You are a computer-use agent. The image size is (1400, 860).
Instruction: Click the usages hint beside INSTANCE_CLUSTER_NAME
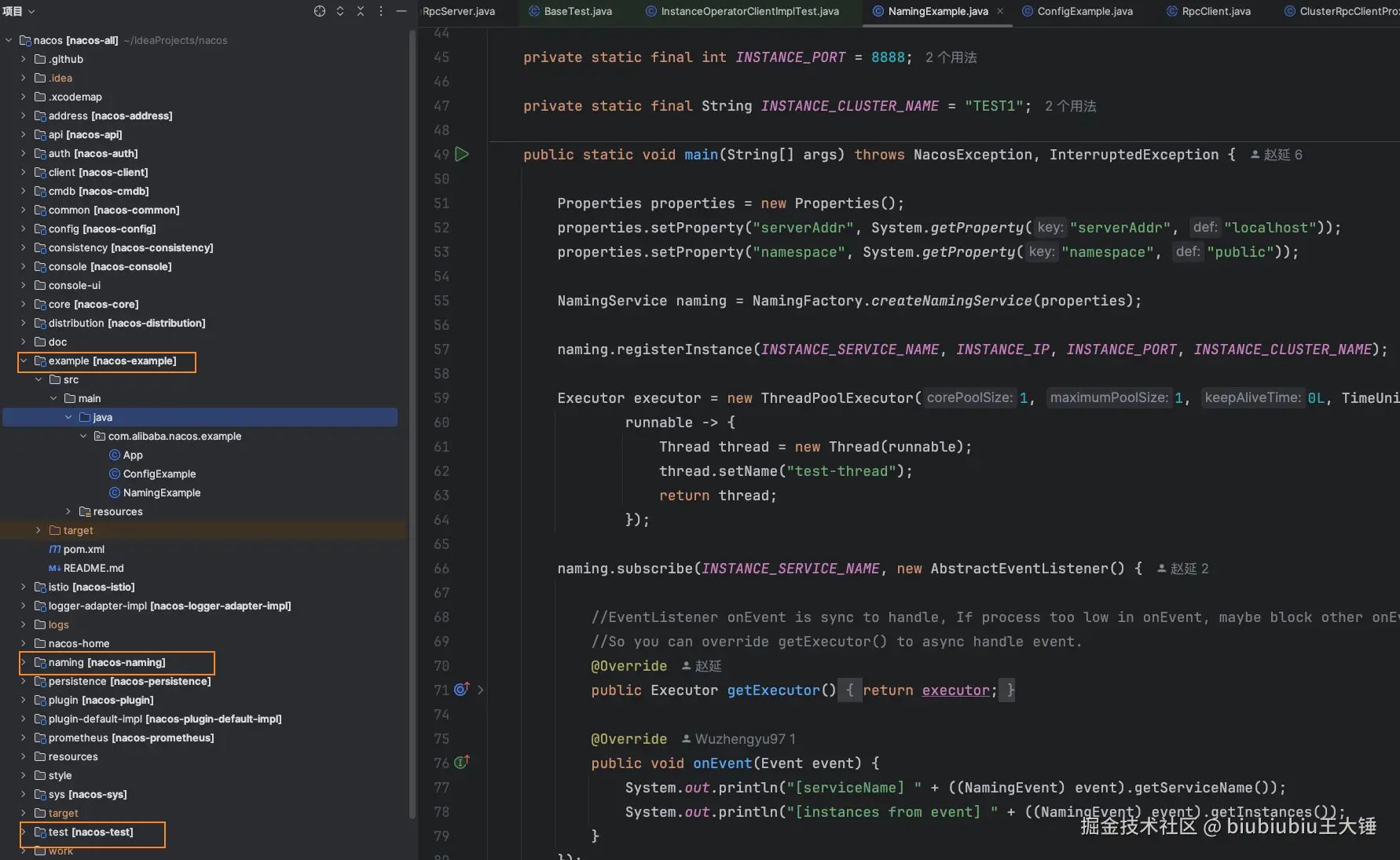click(x=1071, y=106)
